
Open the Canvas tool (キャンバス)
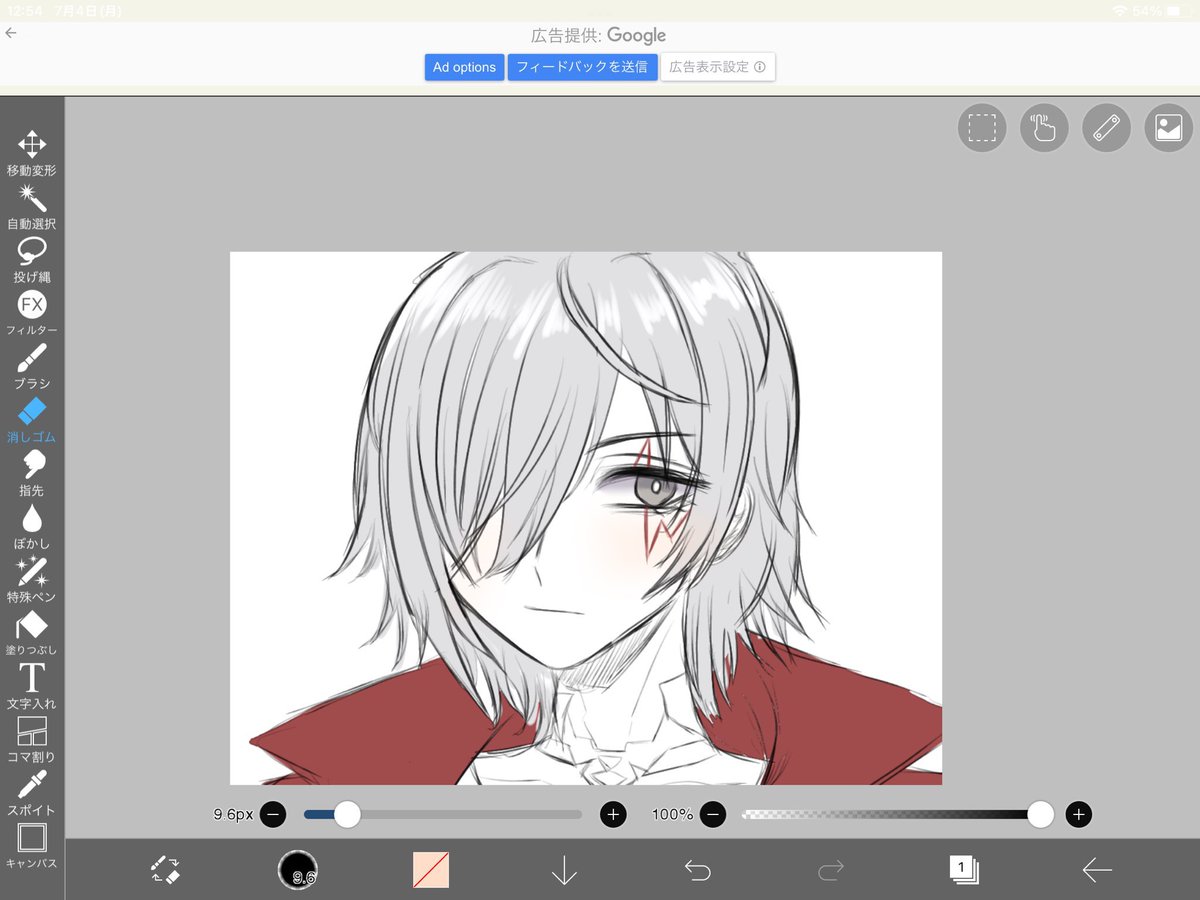pos(32,846)
